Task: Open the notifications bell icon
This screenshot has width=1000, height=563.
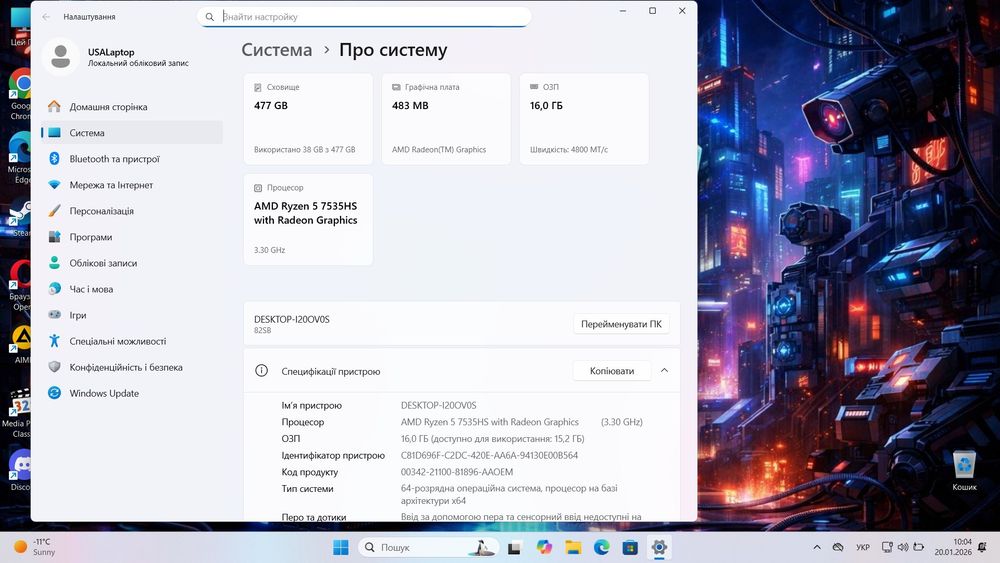Action: pyautogui.click(x=983, y=547)
